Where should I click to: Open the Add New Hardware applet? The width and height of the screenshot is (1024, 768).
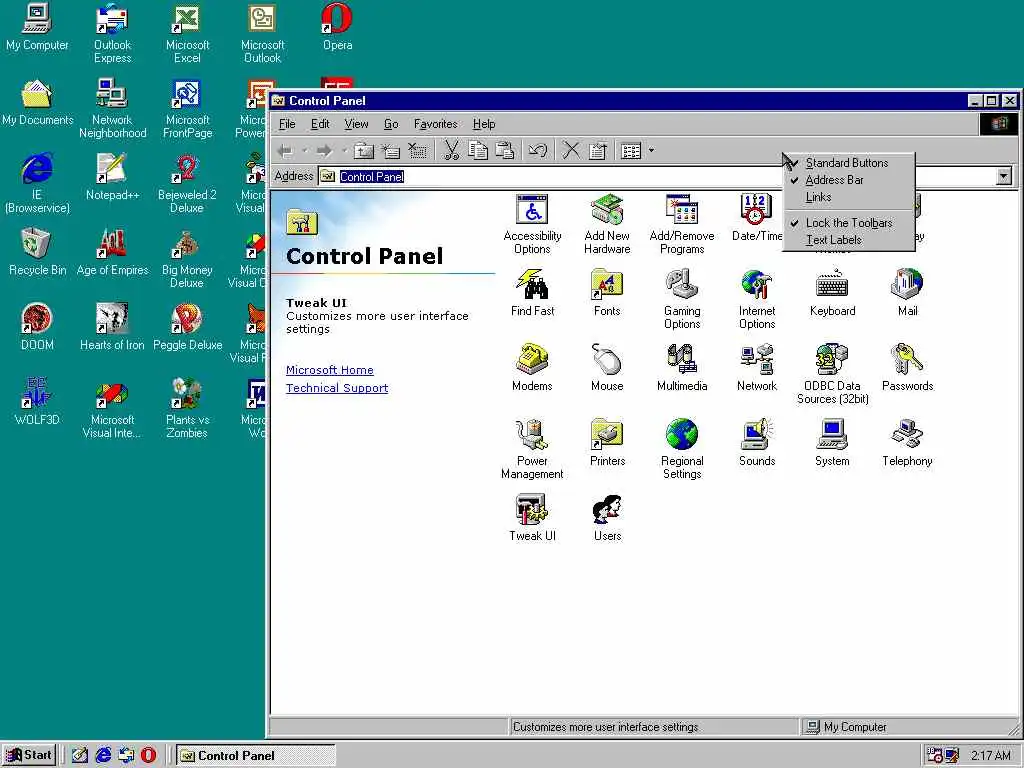point(607,224)
